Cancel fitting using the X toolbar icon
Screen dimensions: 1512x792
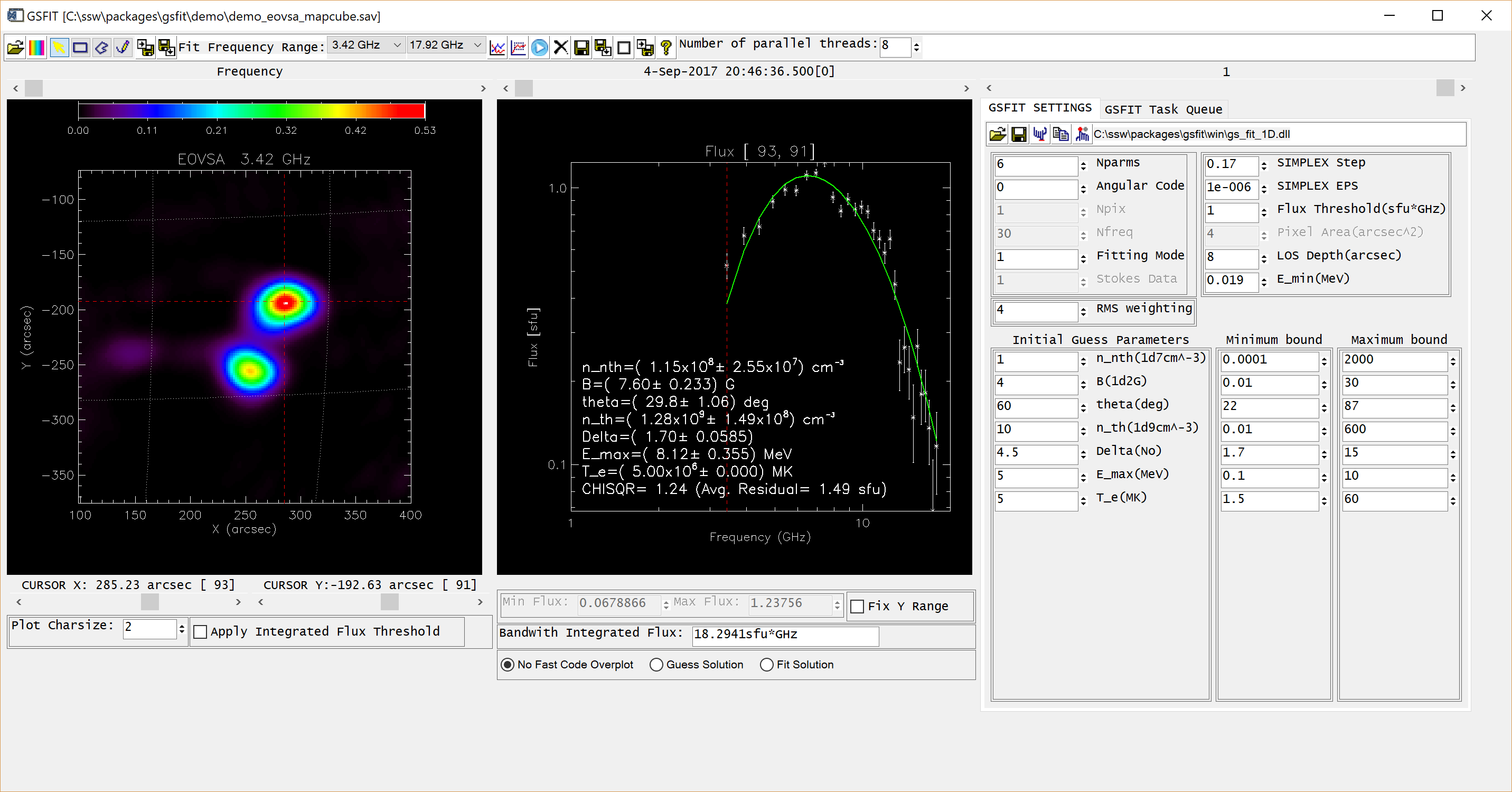pyautogui.click(x=560, y=47)
